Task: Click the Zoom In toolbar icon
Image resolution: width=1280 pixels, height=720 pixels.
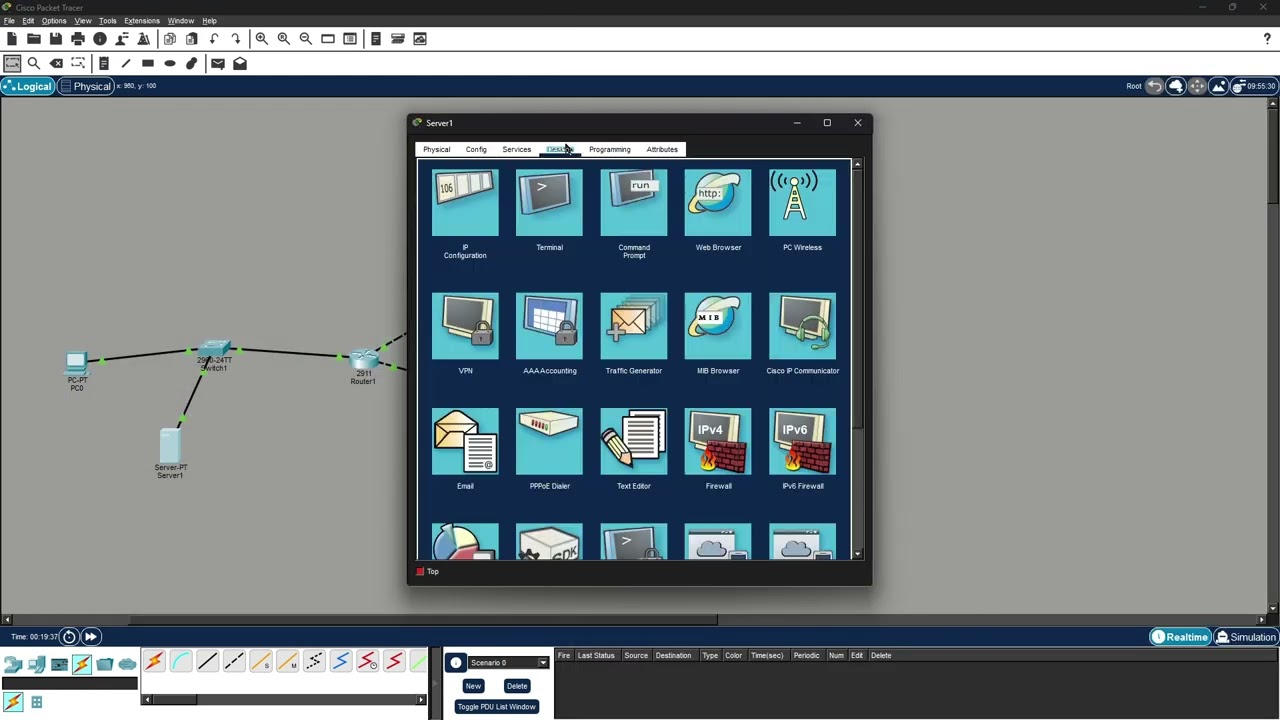Action: point(262,39)
